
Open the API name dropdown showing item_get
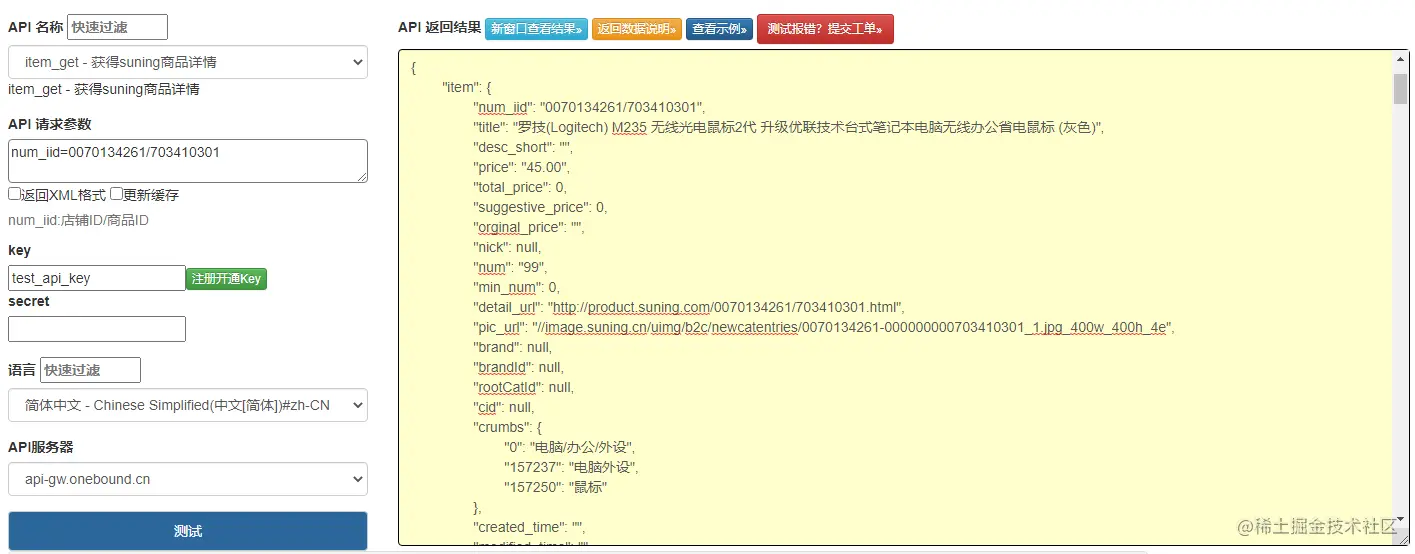pyautogui.click(x=188, y=62)
